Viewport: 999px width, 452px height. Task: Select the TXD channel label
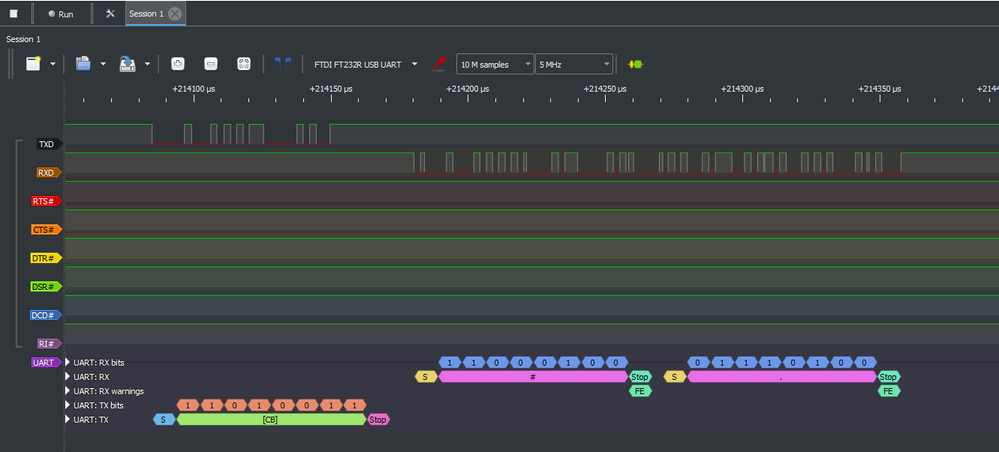point(48,144)
